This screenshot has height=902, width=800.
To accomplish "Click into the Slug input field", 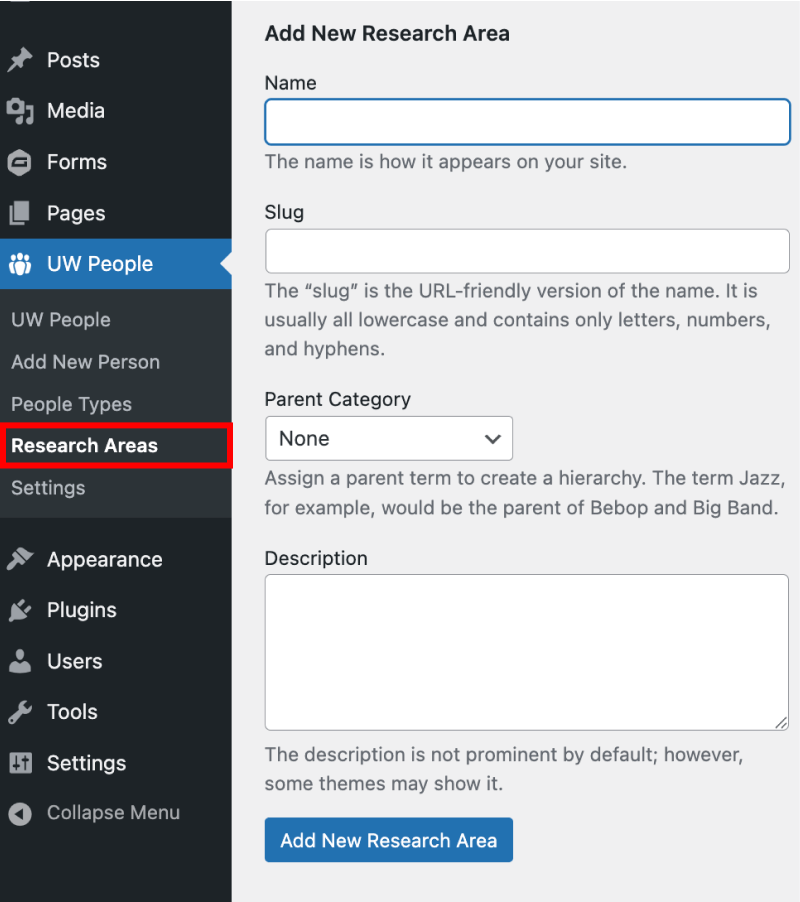I will coord(527,251).
